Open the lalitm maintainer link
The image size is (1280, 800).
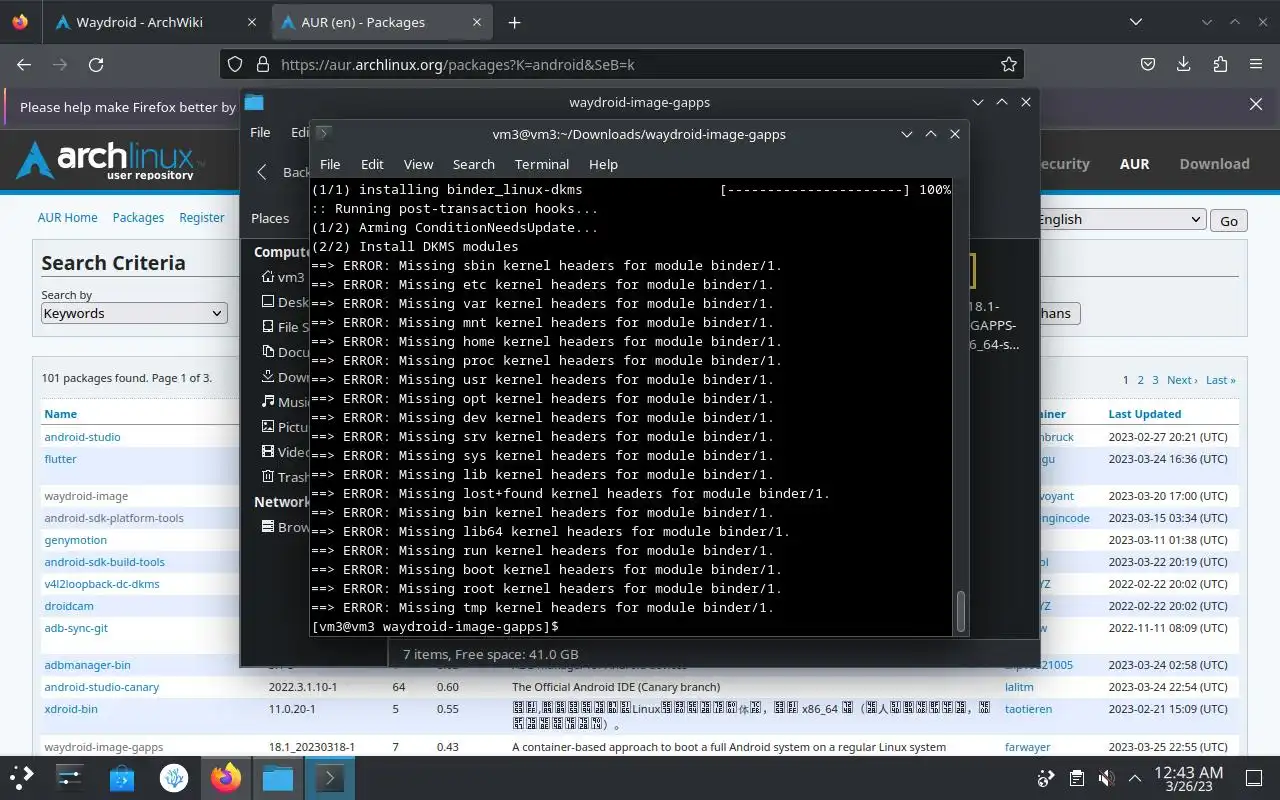1020,687
